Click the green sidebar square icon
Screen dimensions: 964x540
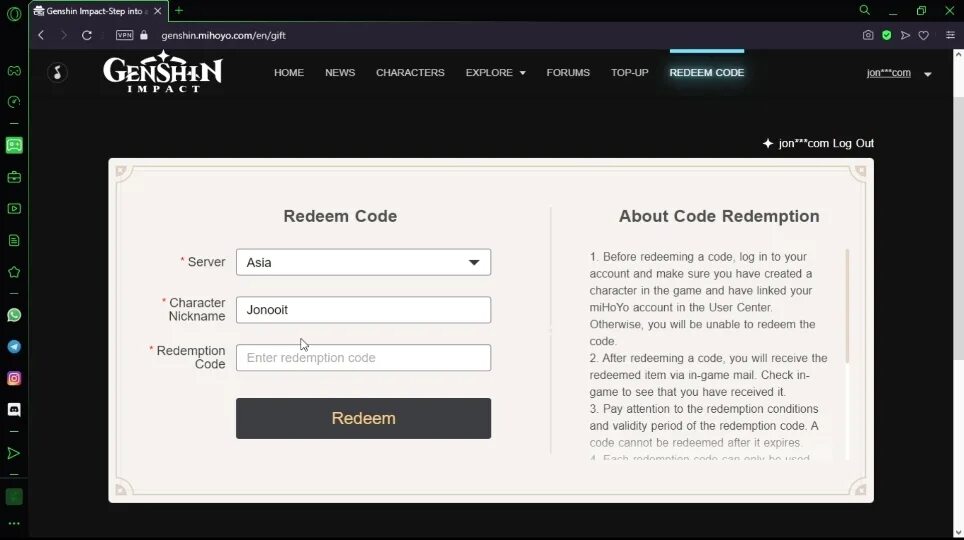pyautogui.click(x=14, y=496)
